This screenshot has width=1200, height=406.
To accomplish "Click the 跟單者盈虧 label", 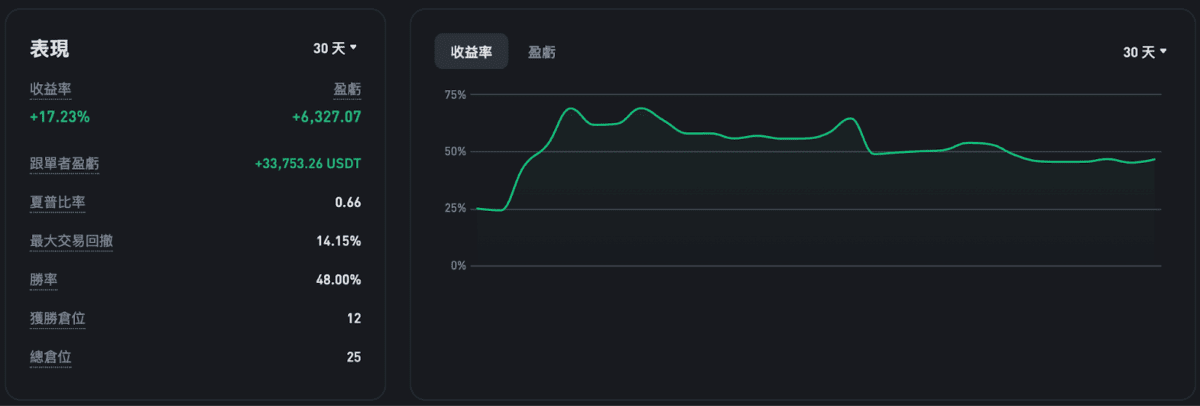I will [64, 164].
